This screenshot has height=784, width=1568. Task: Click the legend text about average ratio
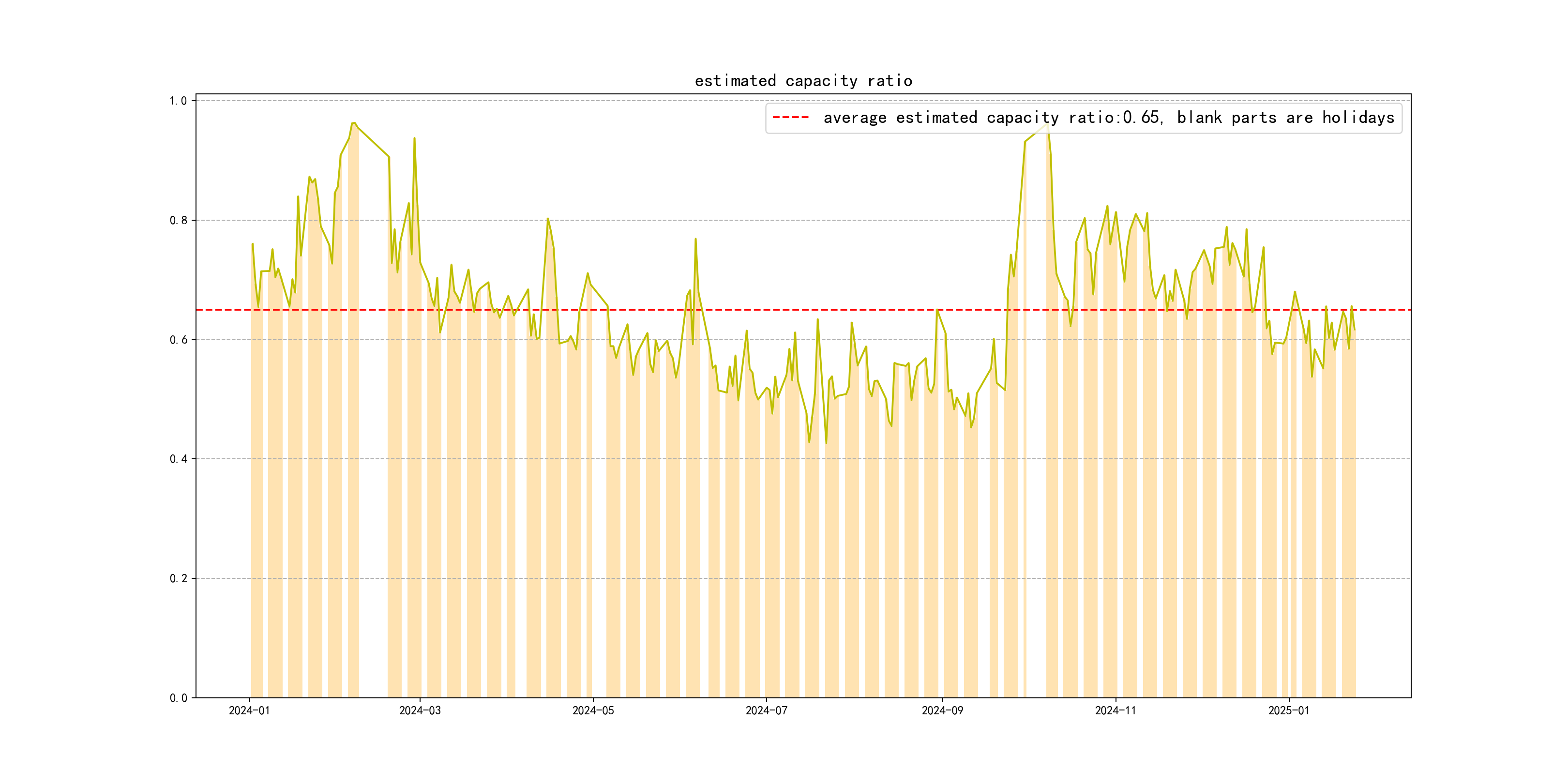pos(1108,118)
